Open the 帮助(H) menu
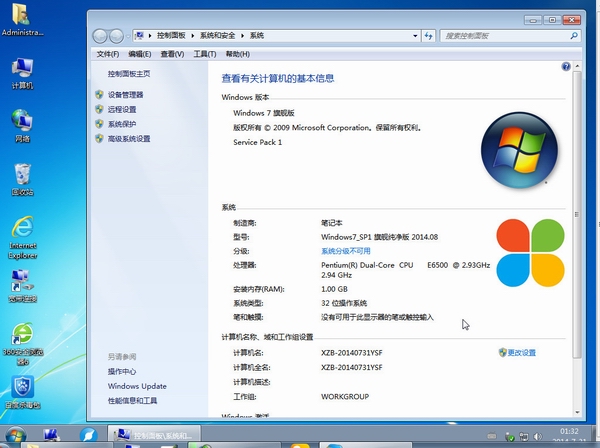This screenshot has width=600, height=448. (238, 54)
